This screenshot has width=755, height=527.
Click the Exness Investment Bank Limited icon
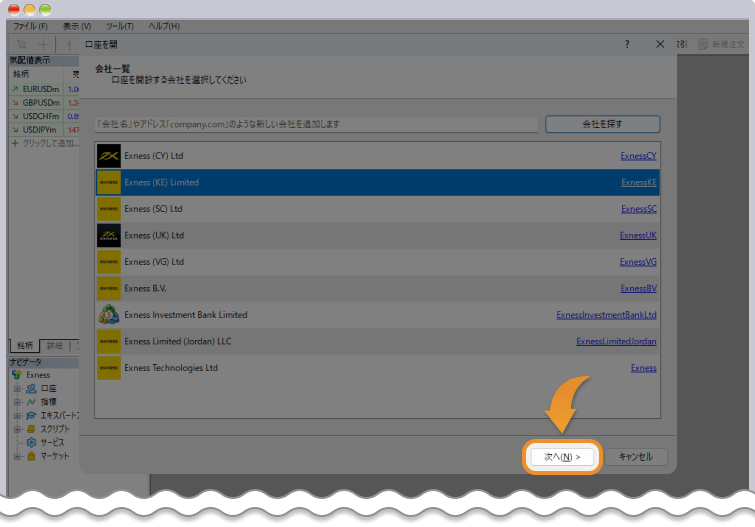[x=108, y=315]
